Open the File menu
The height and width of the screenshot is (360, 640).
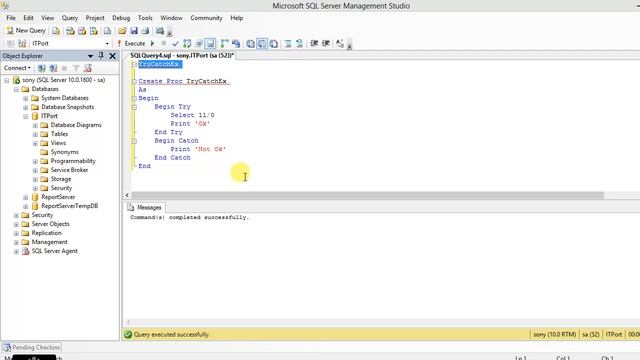pyautogui.click(x=11, y=18)
